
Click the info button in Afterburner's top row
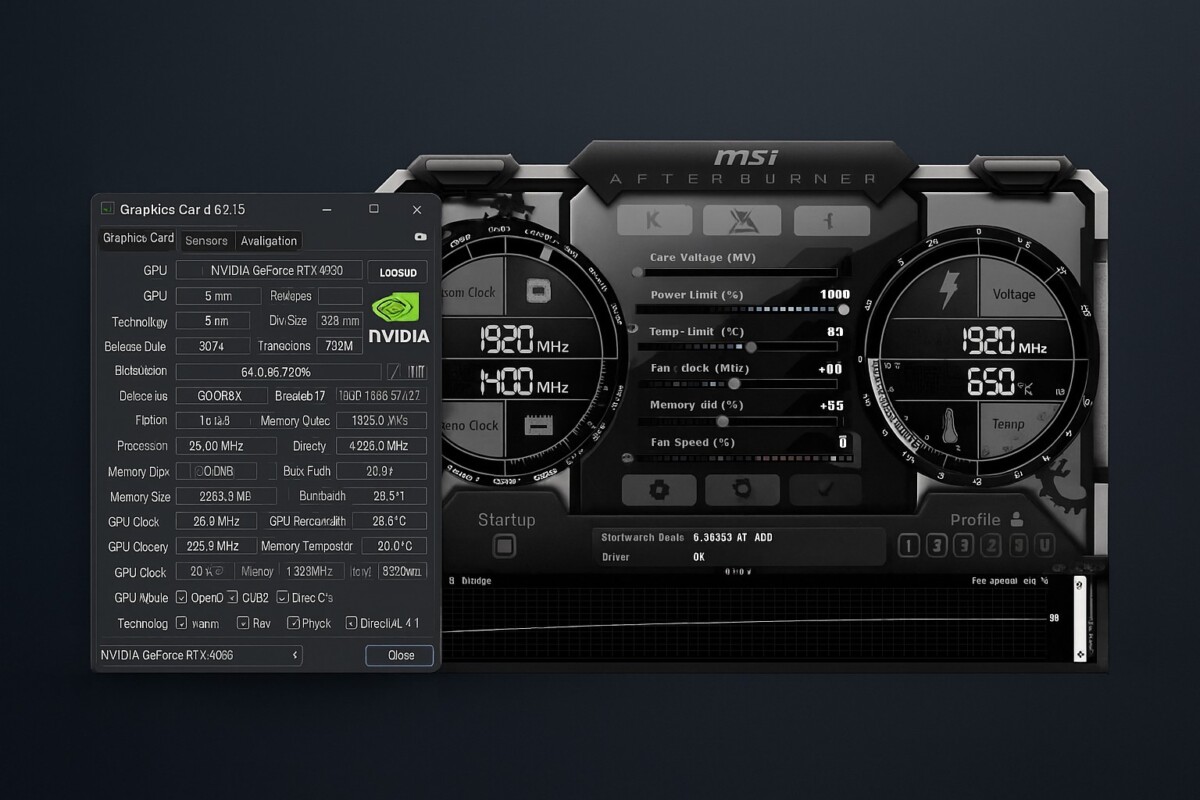pyautogui.click(x=830, y=220)
